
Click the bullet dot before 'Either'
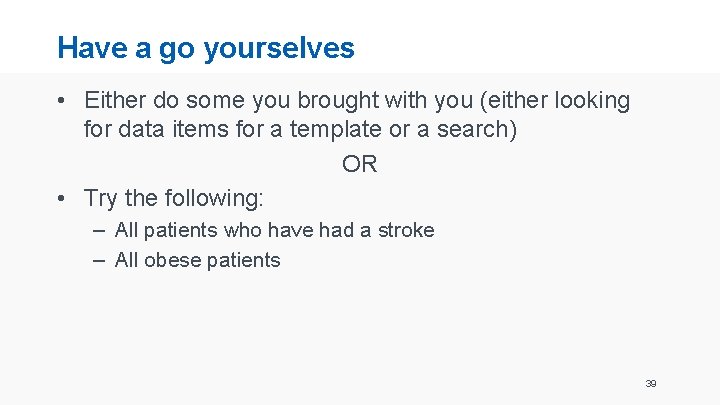tap(62, 101)
